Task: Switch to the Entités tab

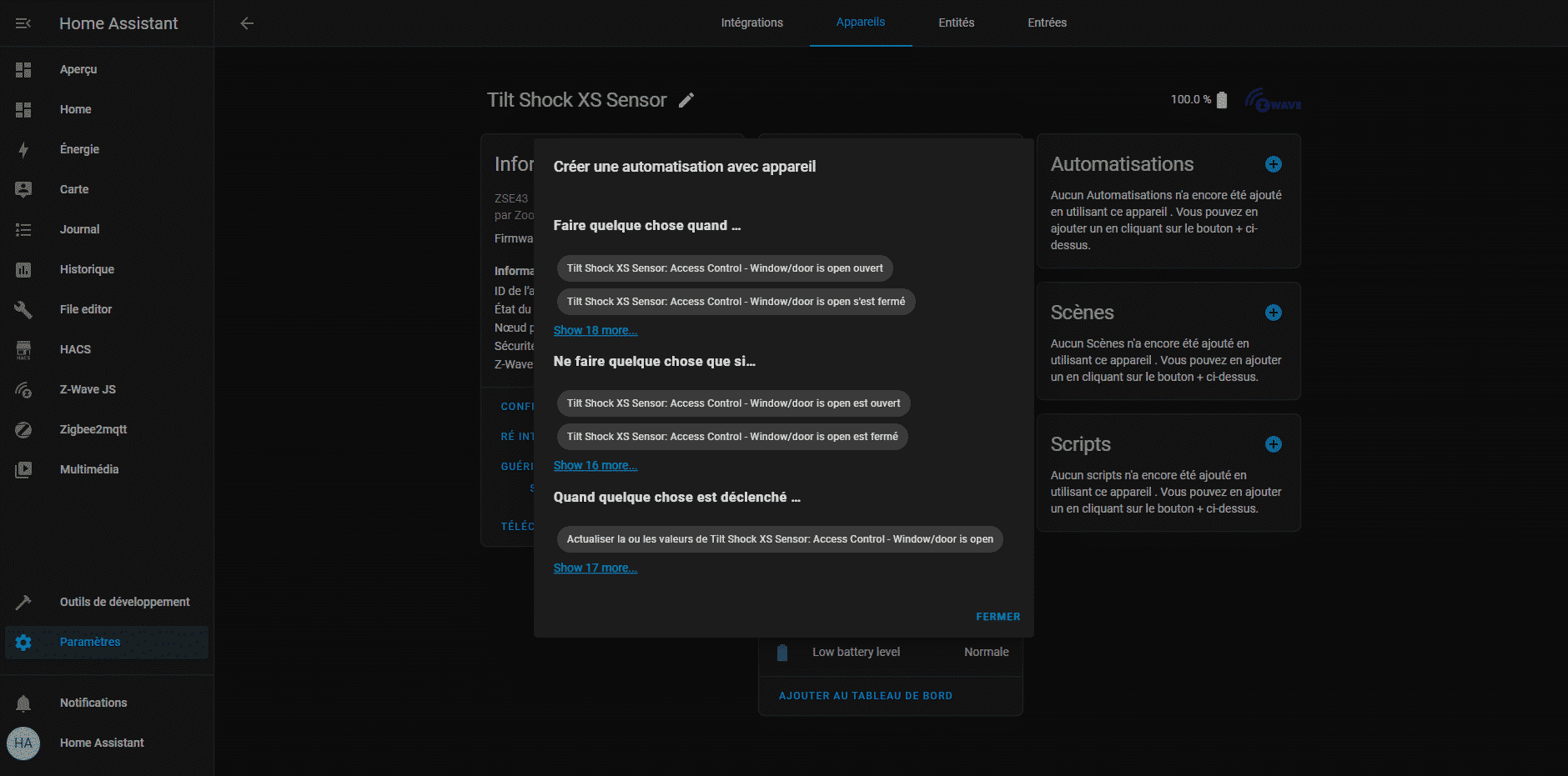Action: [x=957, y=23]
